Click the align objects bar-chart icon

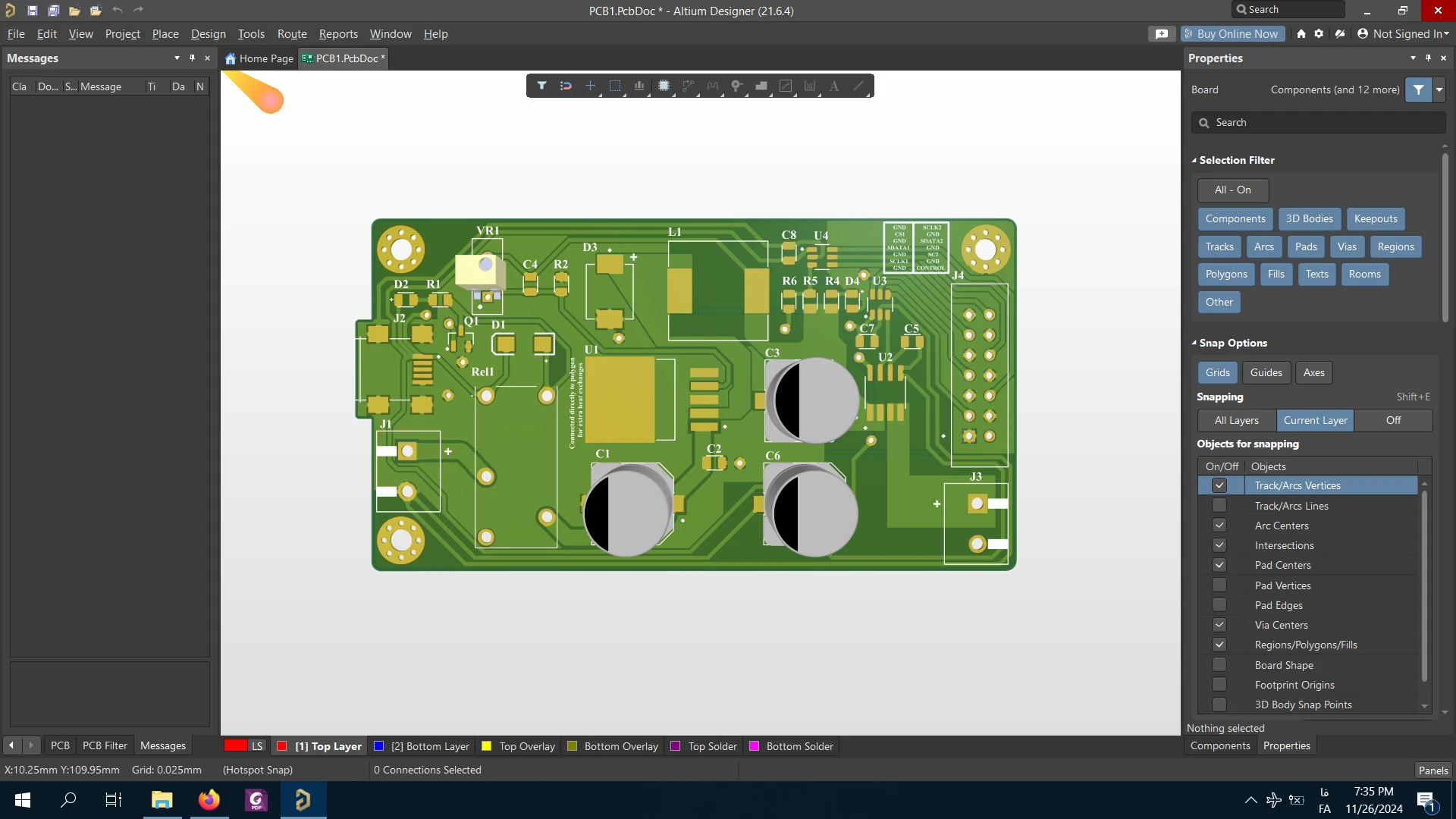pos(639,86)
